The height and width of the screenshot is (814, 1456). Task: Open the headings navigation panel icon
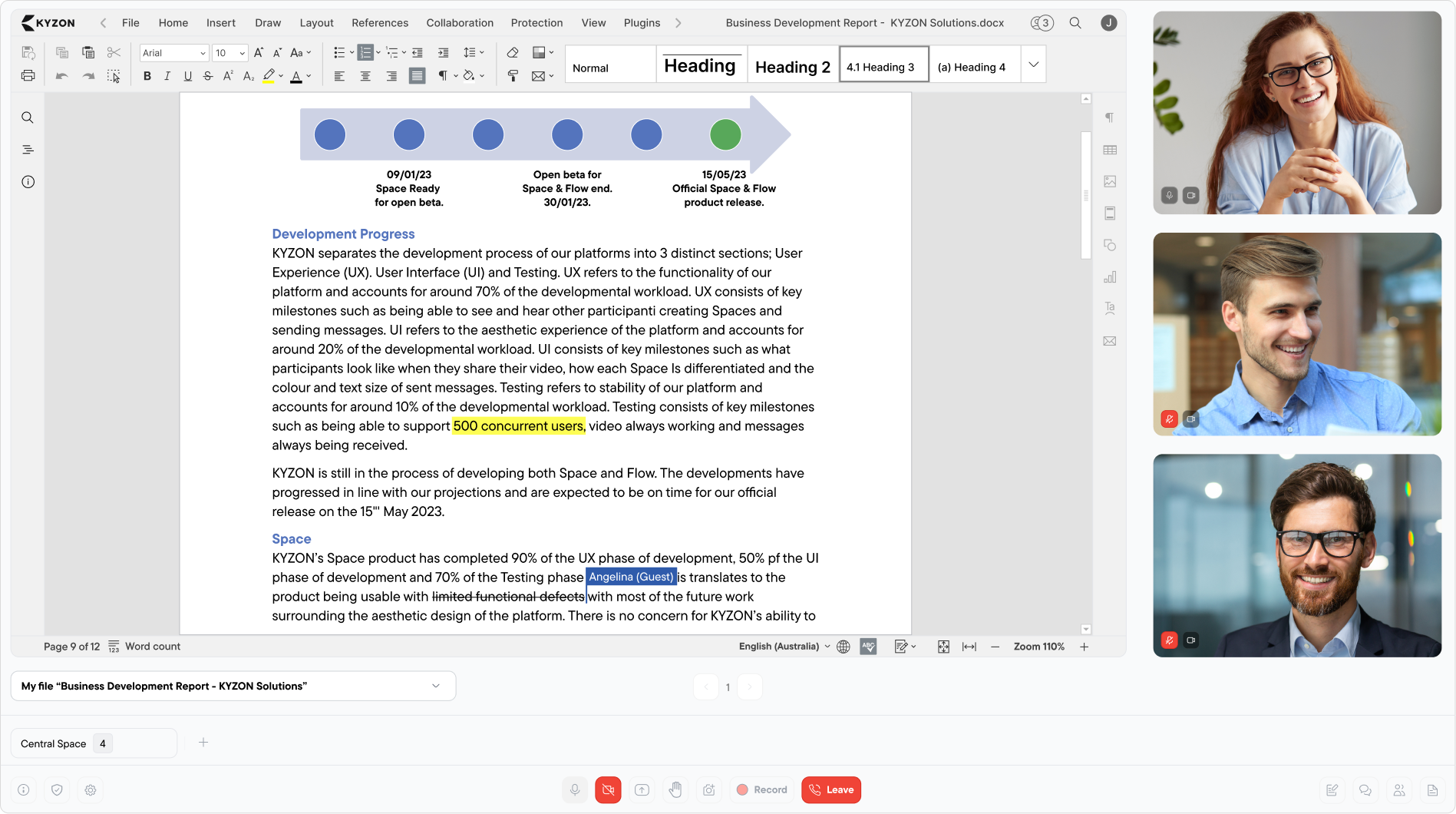pos(28,150)
